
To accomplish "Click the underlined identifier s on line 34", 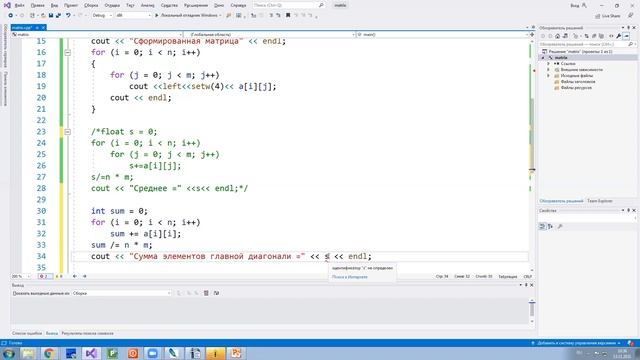I will click(x=327, y=257).
